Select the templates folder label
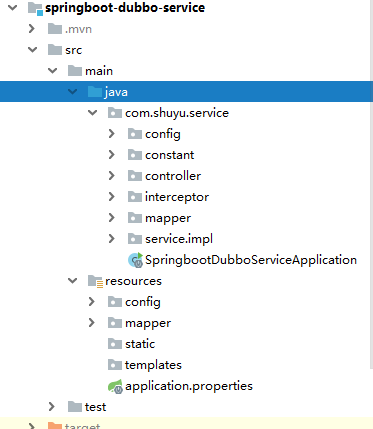The width and height of the screenshot is (373, 429). (x=153, y=365)
